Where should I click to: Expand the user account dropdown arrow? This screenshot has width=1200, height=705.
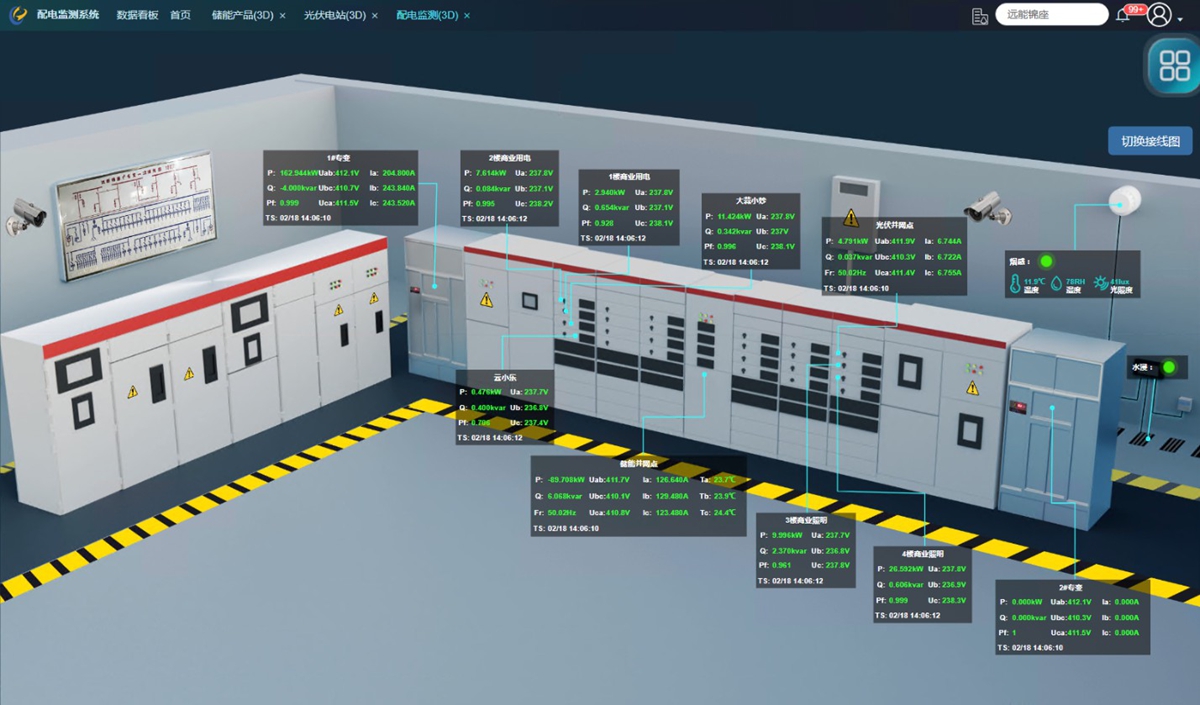tap(1180, 19)
